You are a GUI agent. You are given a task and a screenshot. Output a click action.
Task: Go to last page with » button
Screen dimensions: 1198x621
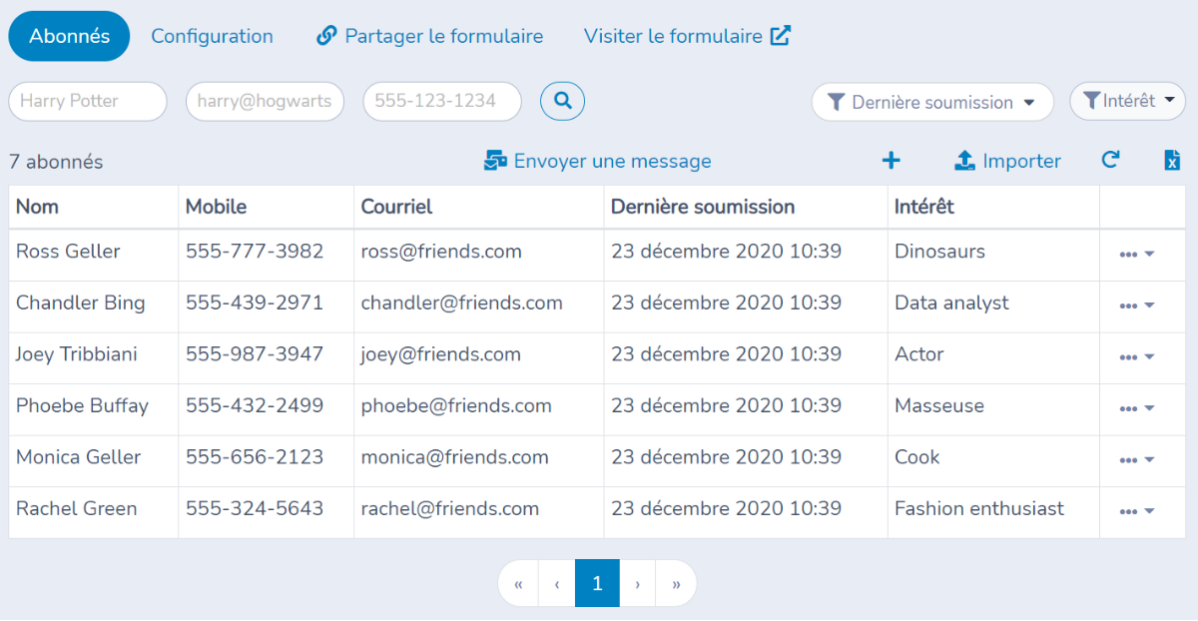click(676, 584)
